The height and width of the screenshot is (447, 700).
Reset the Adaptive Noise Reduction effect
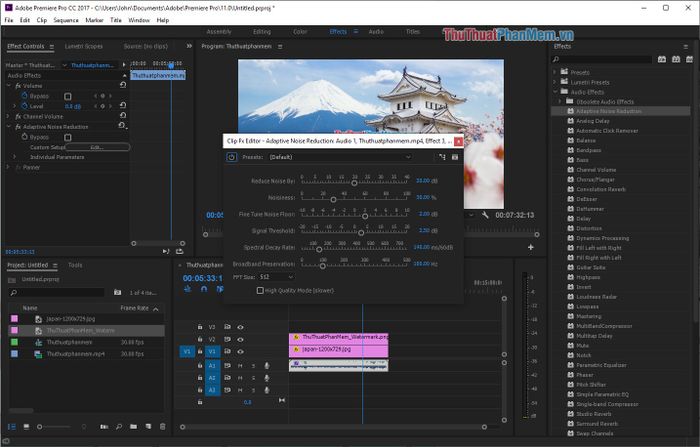pos(122,126)
